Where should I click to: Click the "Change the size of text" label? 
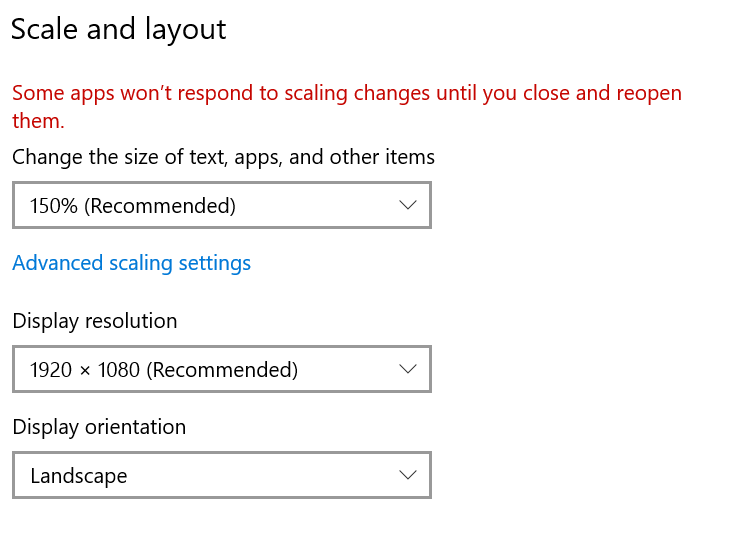[223, 157]
